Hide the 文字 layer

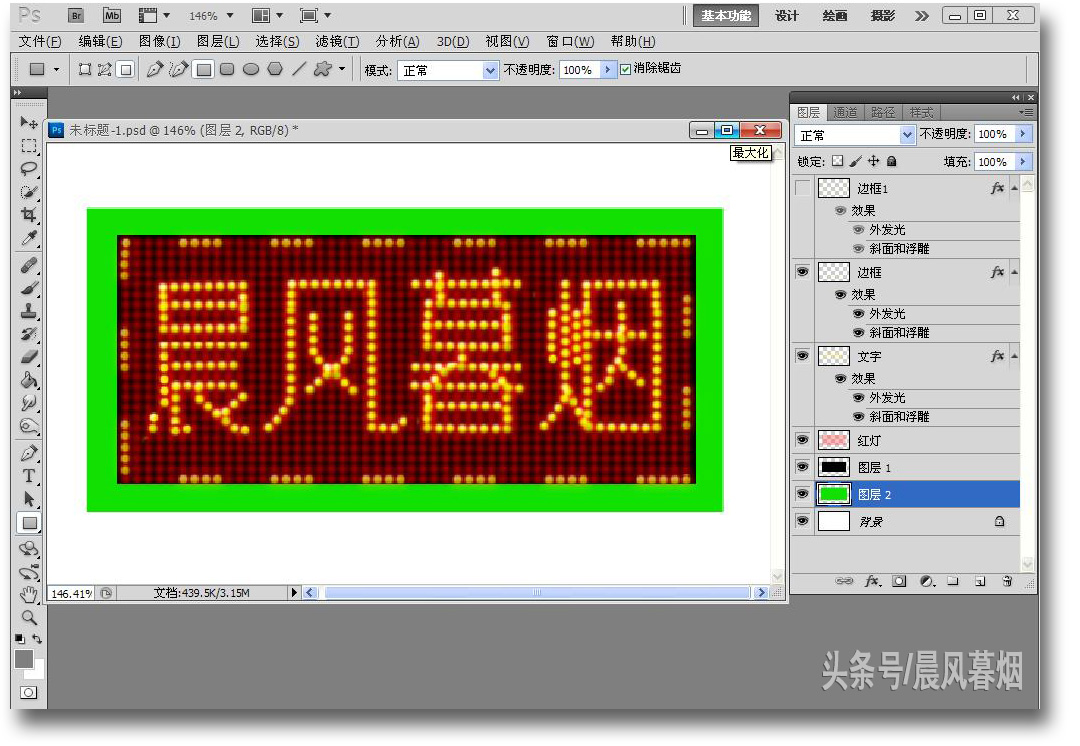point(802,356)
